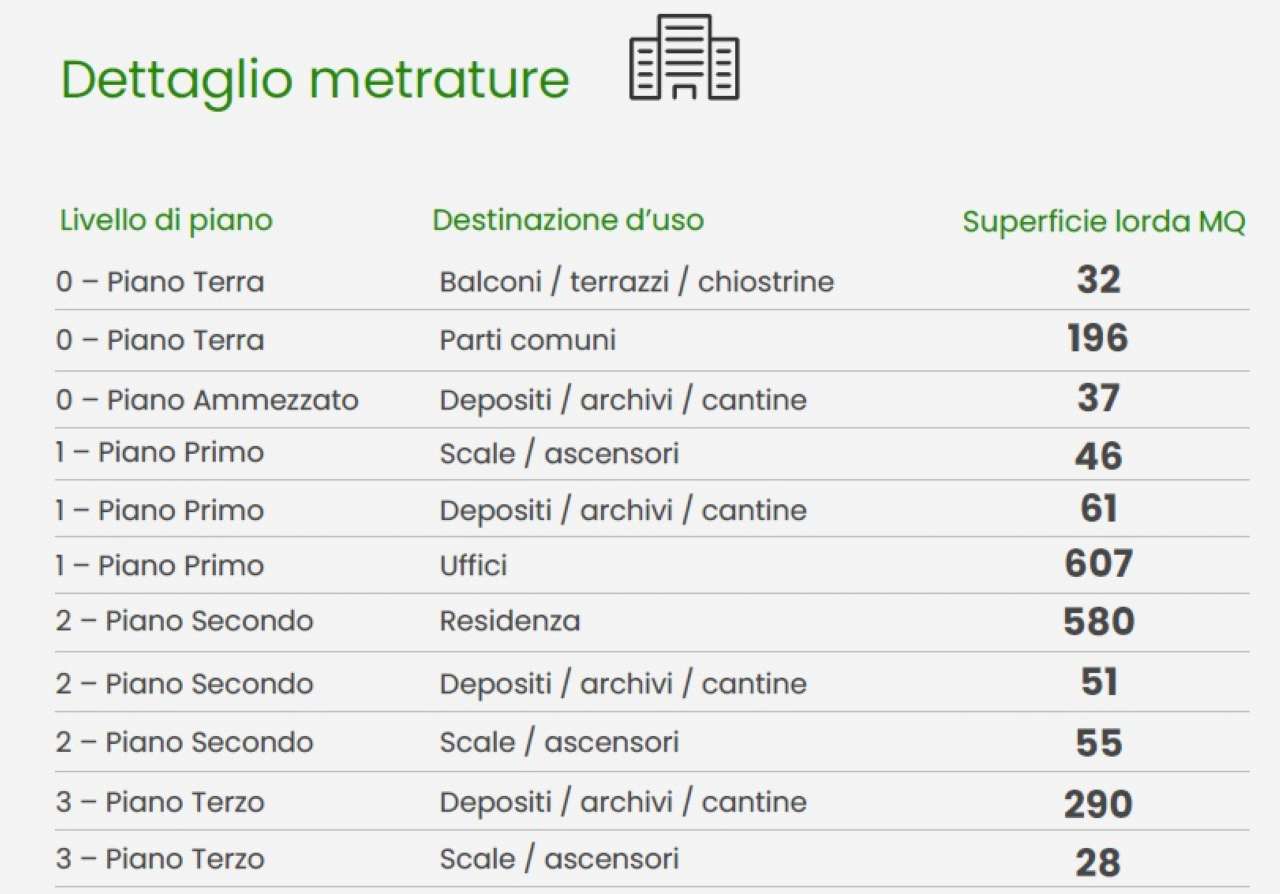
Task: Click the office building icon
Action: click(x=684, y=57)
